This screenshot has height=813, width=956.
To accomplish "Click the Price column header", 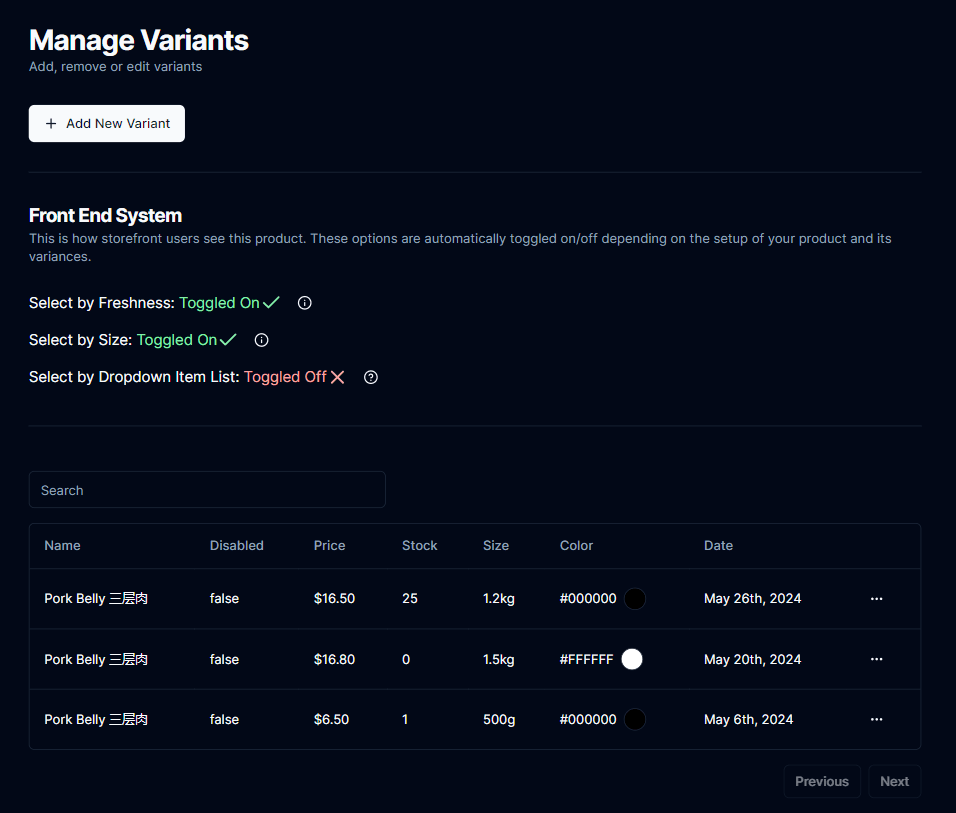I will coord(329,546).
